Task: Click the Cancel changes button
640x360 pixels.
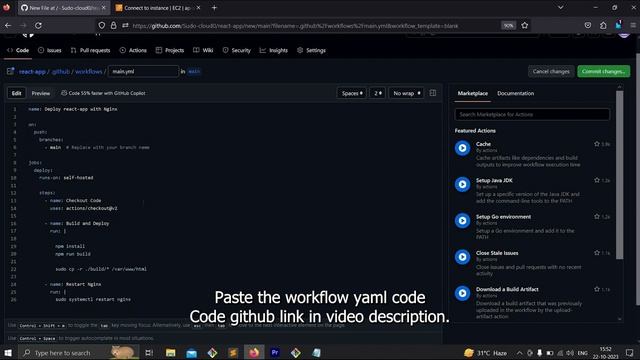Action: point(551,71)
